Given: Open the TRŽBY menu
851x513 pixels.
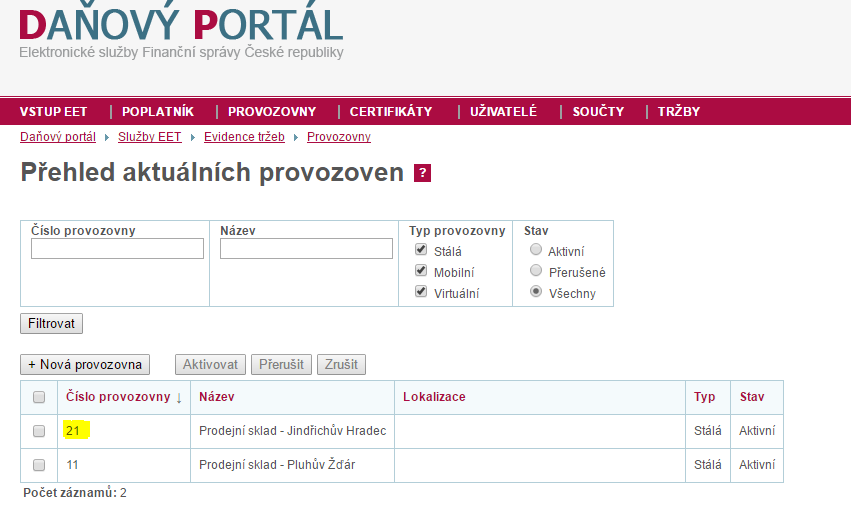Looking at the screenshot, I should click(x=678, y=111).
